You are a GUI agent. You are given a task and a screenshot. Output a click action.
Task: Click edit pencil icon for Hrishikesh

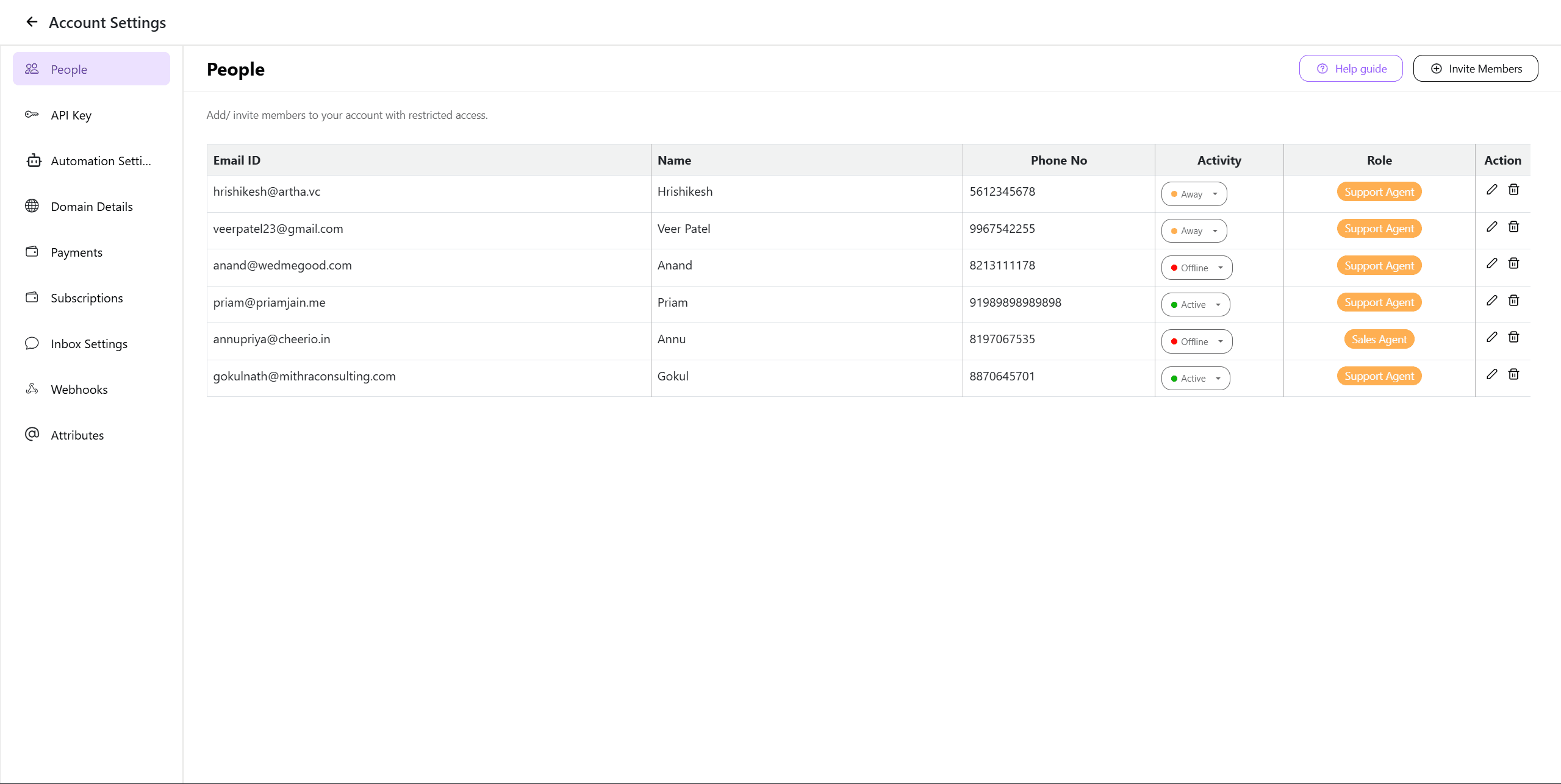(x=1491, y=190)
